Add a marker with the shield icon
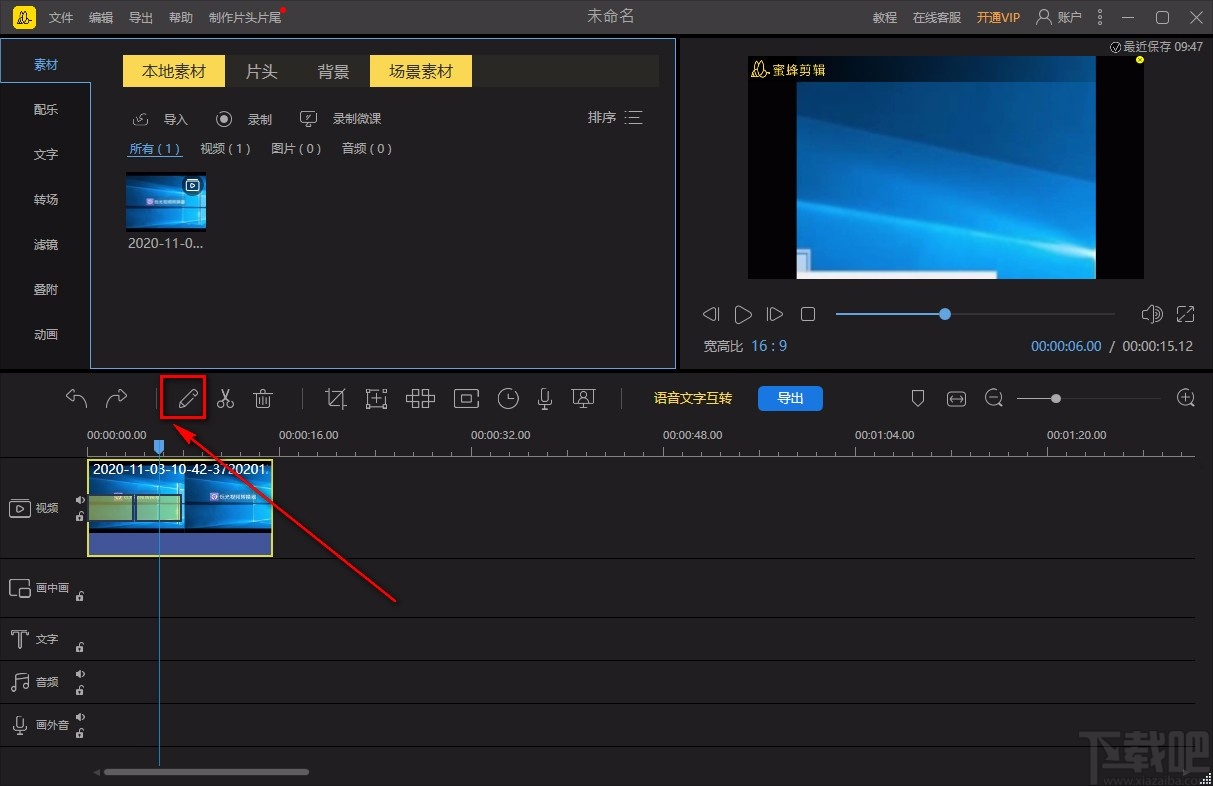 tap(918, 398)
